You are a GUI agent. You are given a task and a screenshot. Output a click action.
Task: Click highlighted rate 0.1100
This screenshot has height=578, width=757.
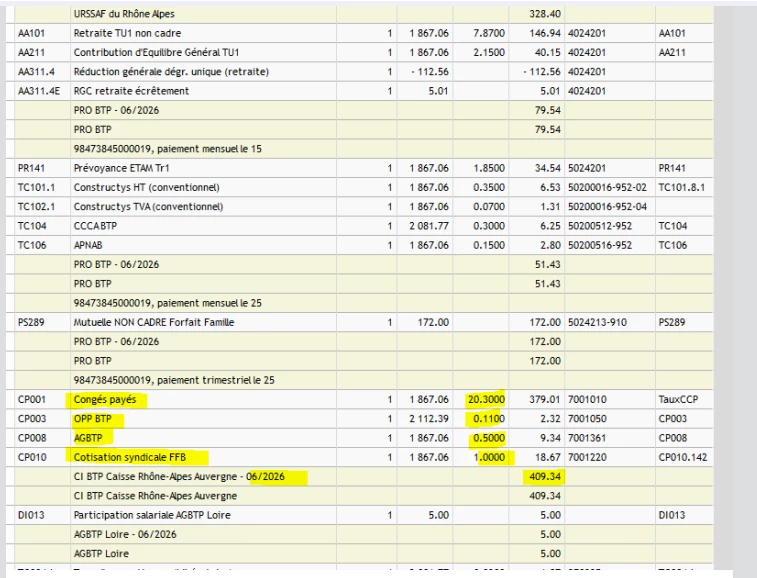click(489, 419)
